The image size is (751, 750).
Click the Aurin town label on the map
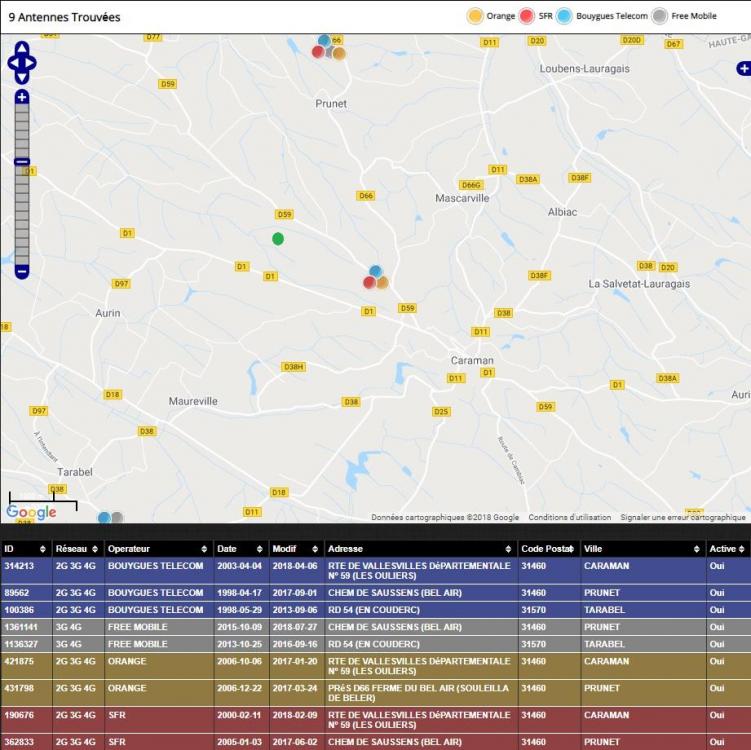coord(108,313)
